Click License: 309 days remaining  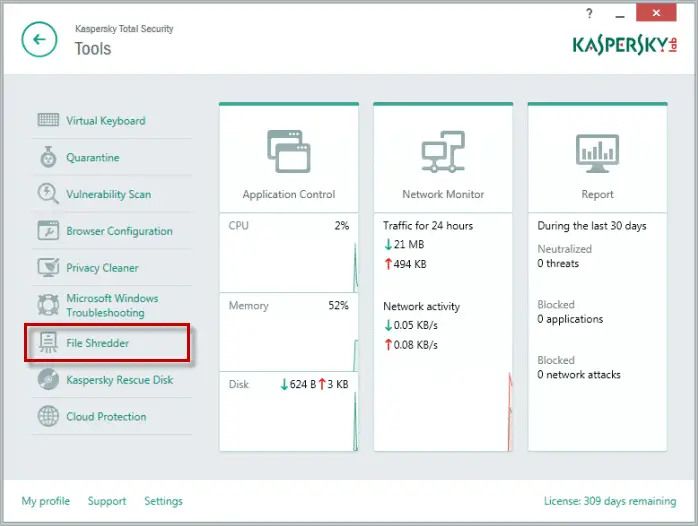(x=610, y=501)
